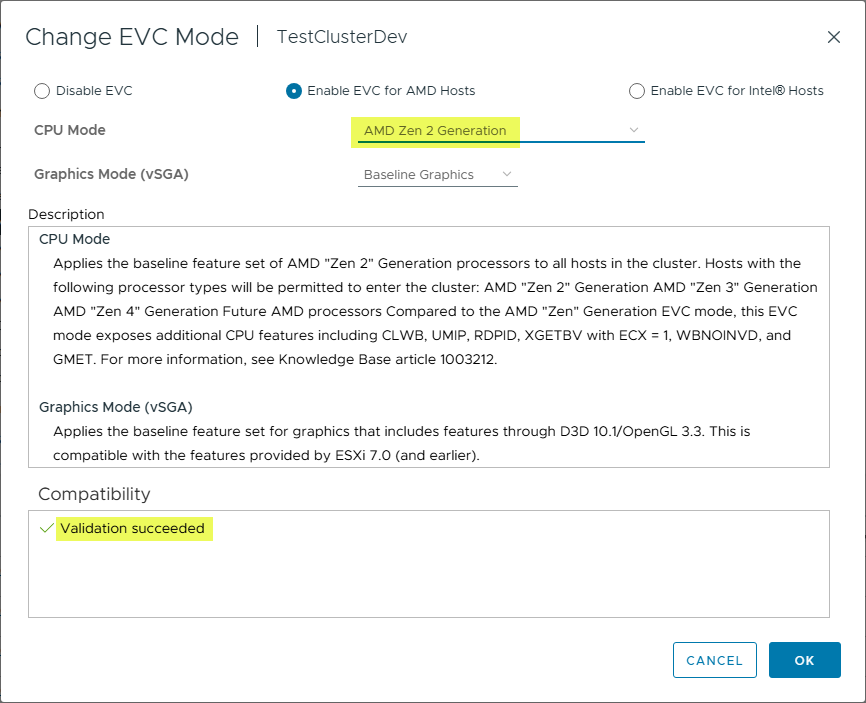The width and height of the screenshot is (866, 703).
Task: Click the Validation succeeded message text
Action: coord(132,528)
